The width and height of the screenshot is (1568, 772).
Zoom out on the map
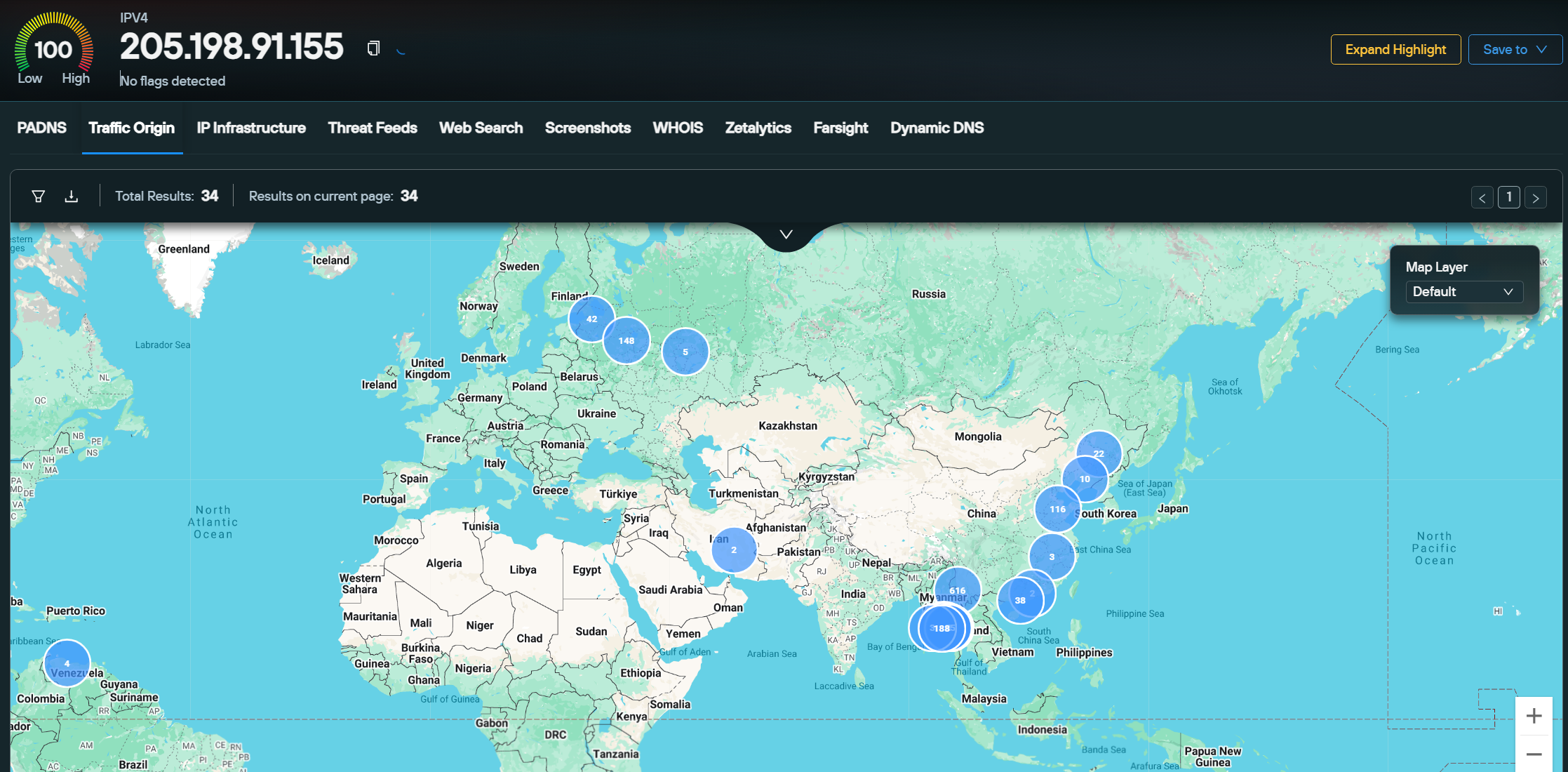[x=1534, y=753]
